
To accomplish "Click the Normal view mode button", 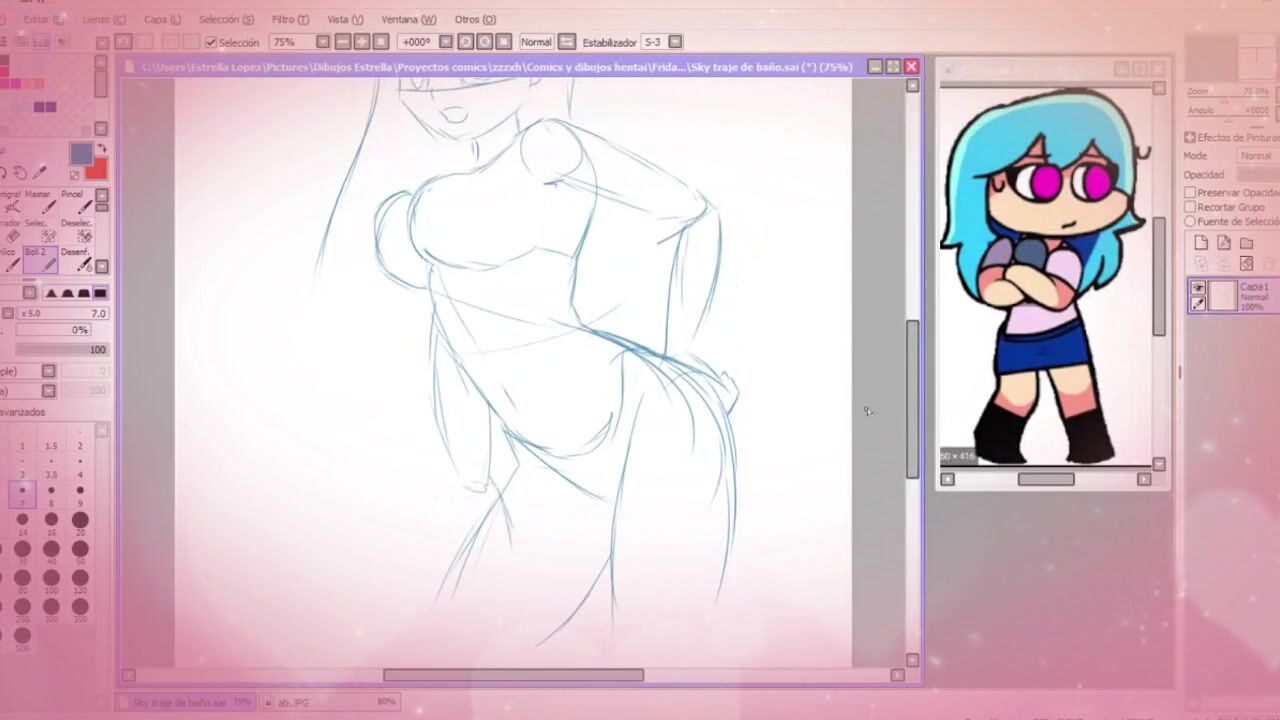I will click(x=536, y=42).
